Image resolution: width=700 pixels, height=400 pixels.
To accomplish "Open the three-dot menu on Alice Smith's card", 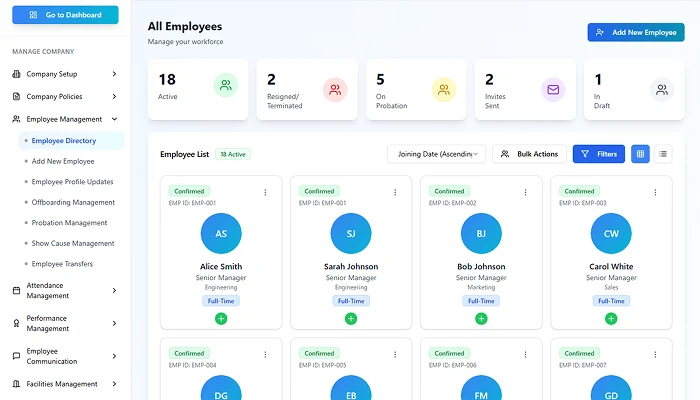I will click(x=265, y=192).
